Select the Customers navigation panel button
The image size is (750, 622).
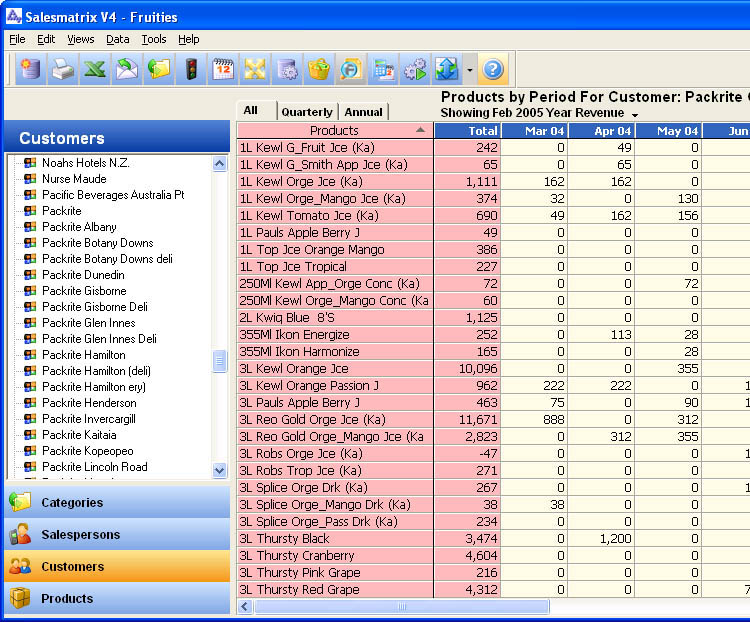[x=117, y=566]
